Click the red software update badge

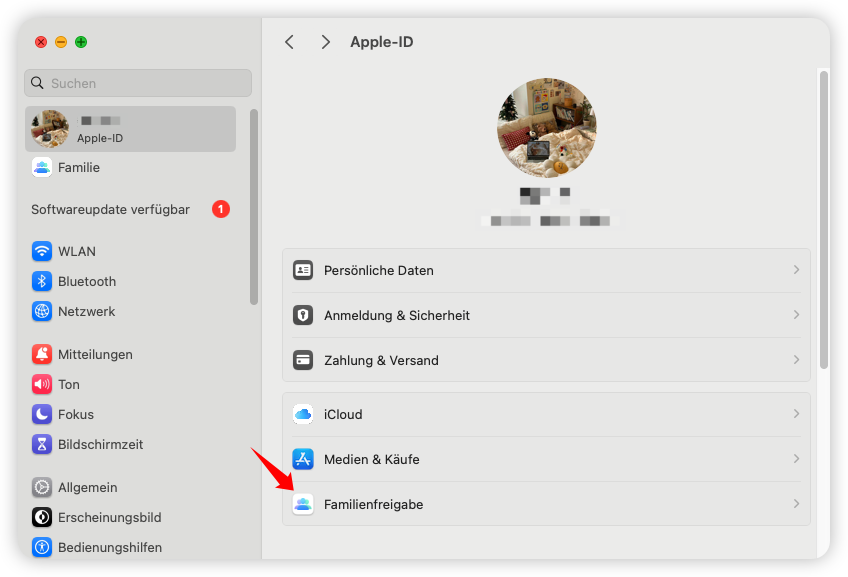[221, 209]
